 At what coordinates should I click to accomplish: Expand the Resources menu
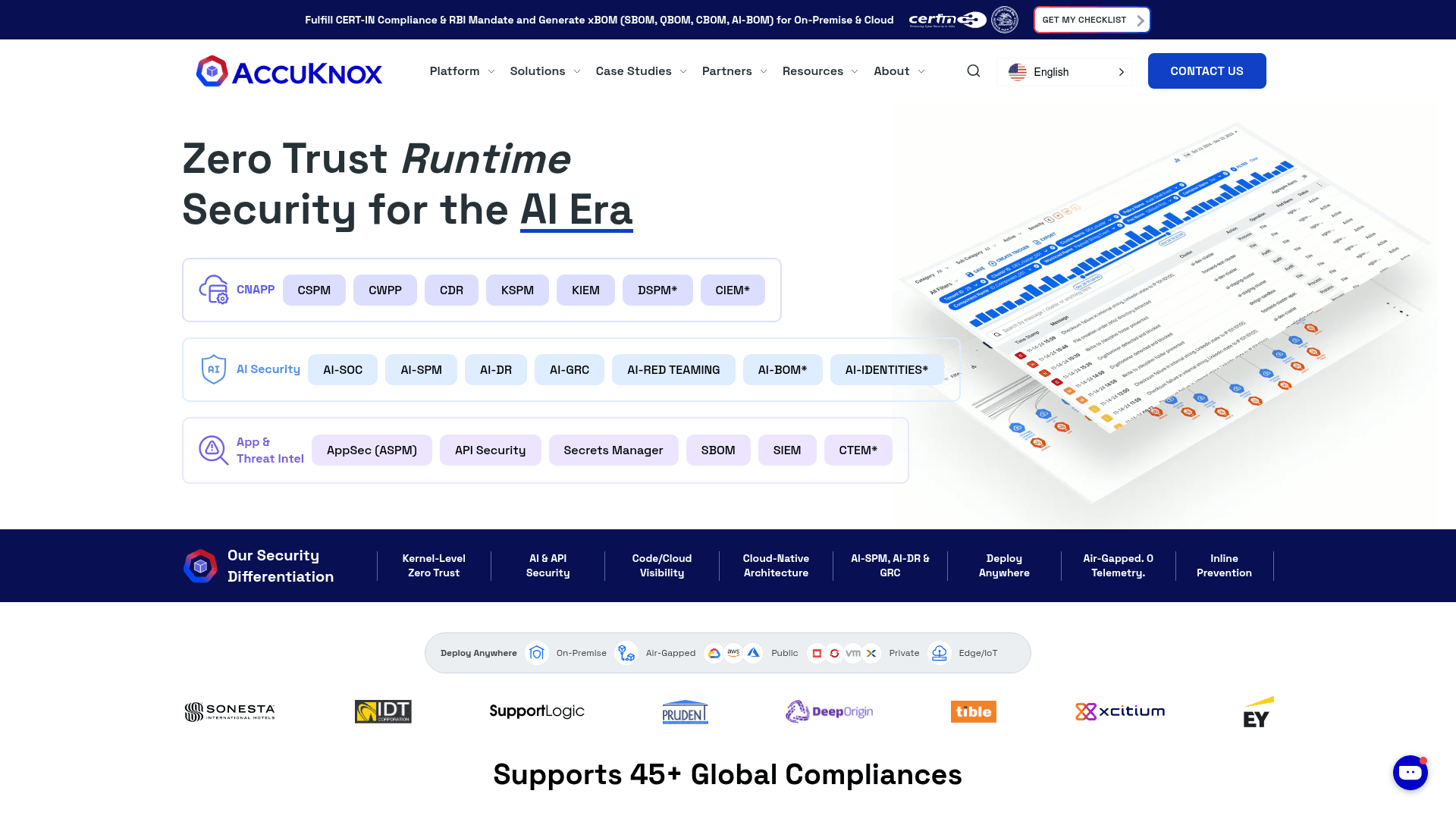(x=820, y=71)
